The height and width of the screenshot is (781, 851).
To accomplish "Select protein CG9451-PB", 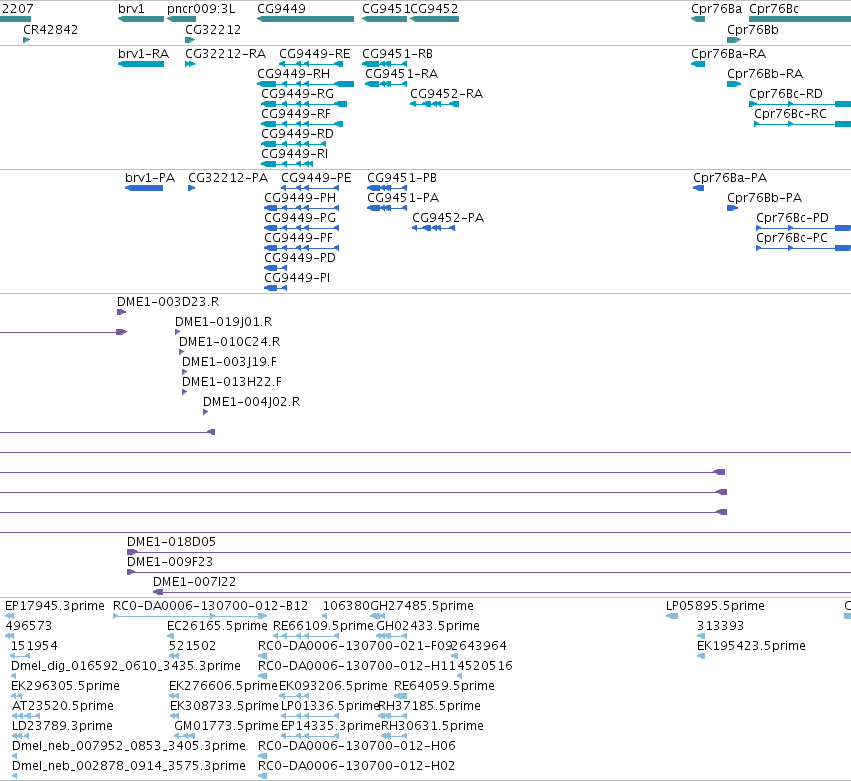I will pyautogui.click(x=402, y=178).
